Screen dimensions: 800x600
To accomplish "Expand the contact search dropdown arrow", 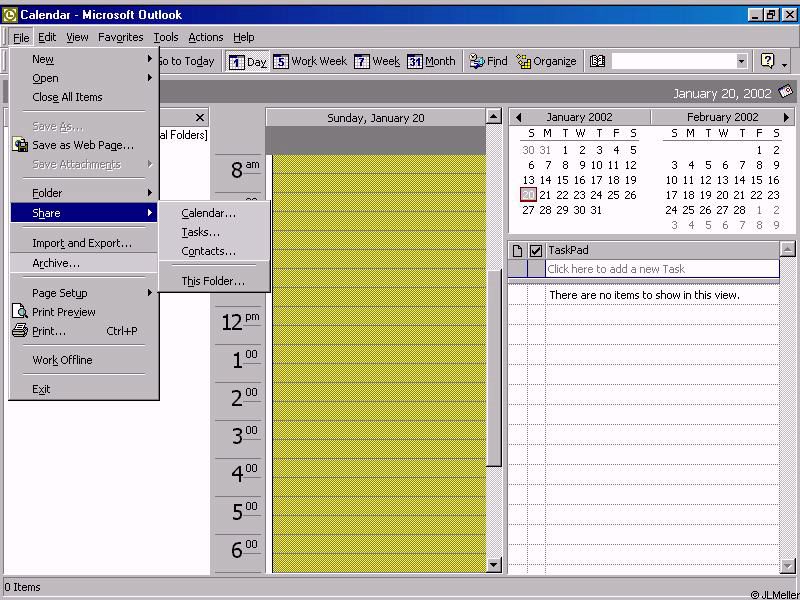I will (x=741, y=62).
